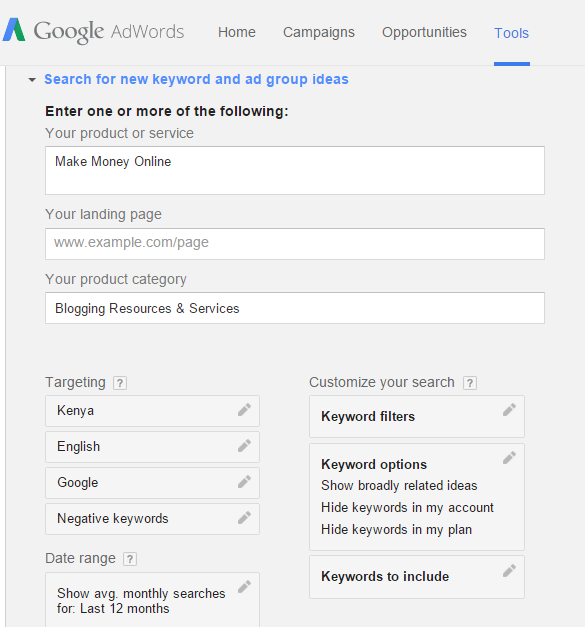Click the pencil icon in Google network row
This screenshot has width=585, height=627.
click(x=244, y=481)
